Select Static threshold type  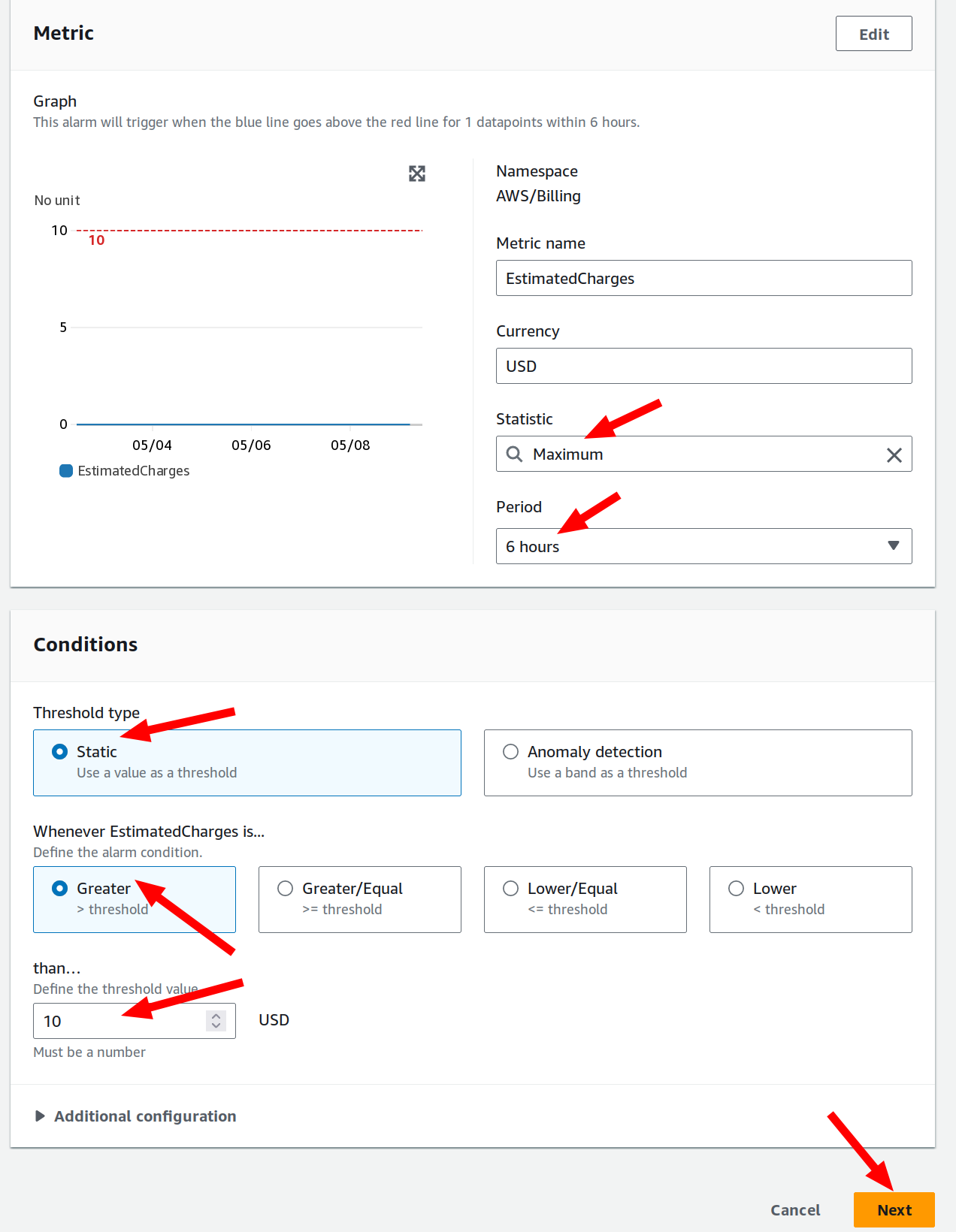247,762
